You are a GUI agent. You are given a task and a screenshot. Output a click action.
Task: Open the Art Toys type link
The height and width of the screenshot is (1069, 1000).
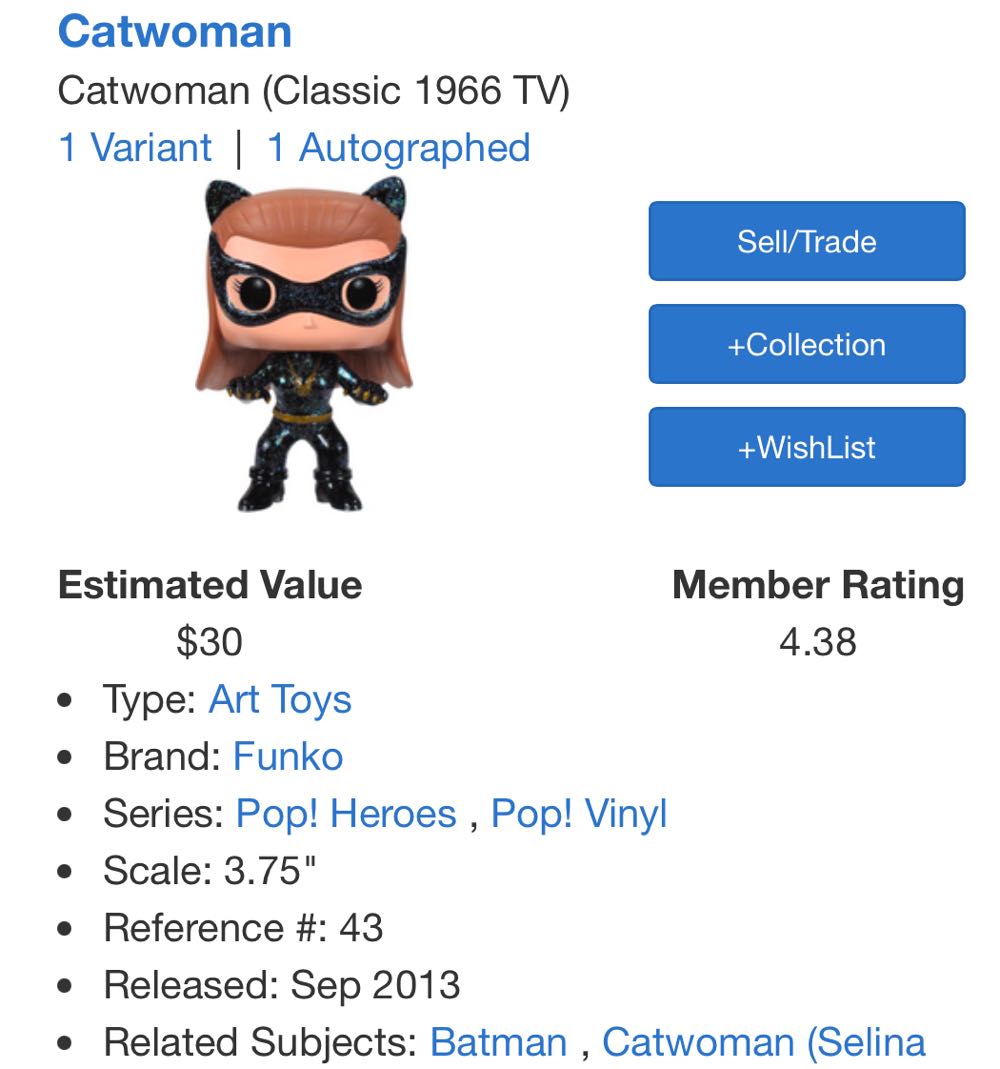coord(279,699)
